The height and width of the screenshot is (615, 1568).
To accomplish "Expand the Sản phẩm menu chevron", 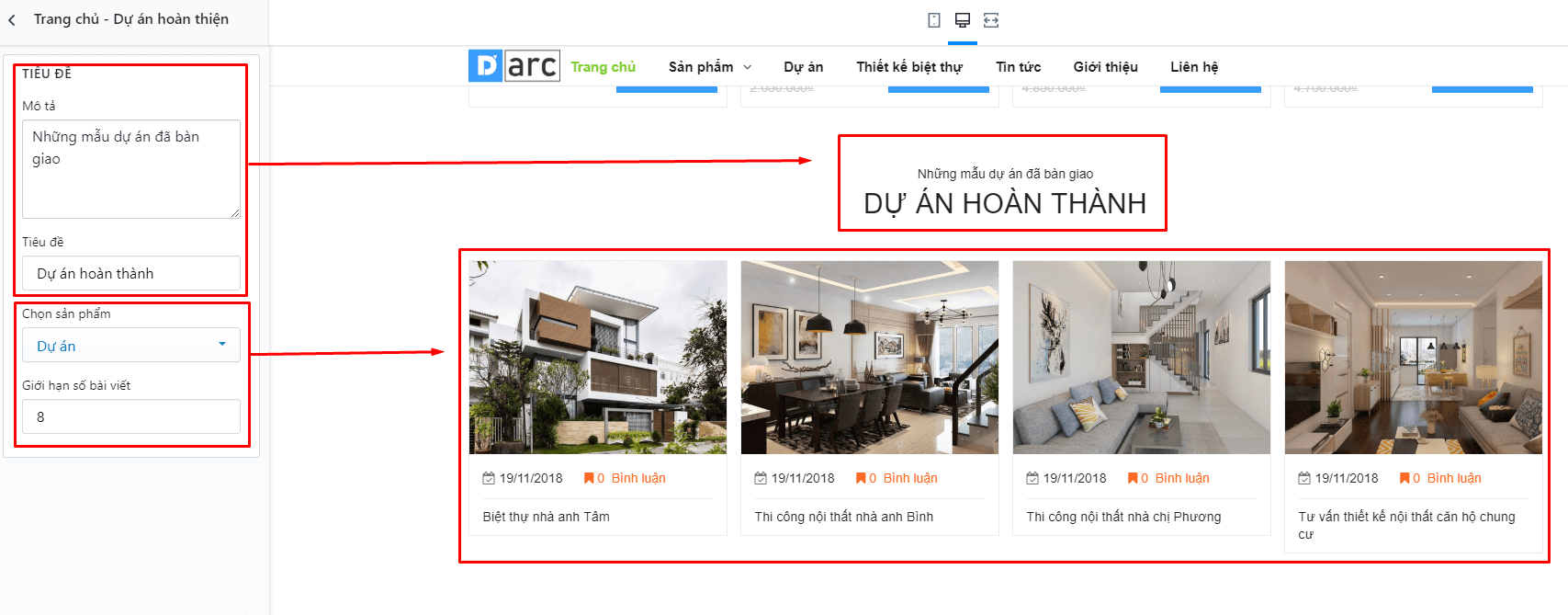I will 748,67.
